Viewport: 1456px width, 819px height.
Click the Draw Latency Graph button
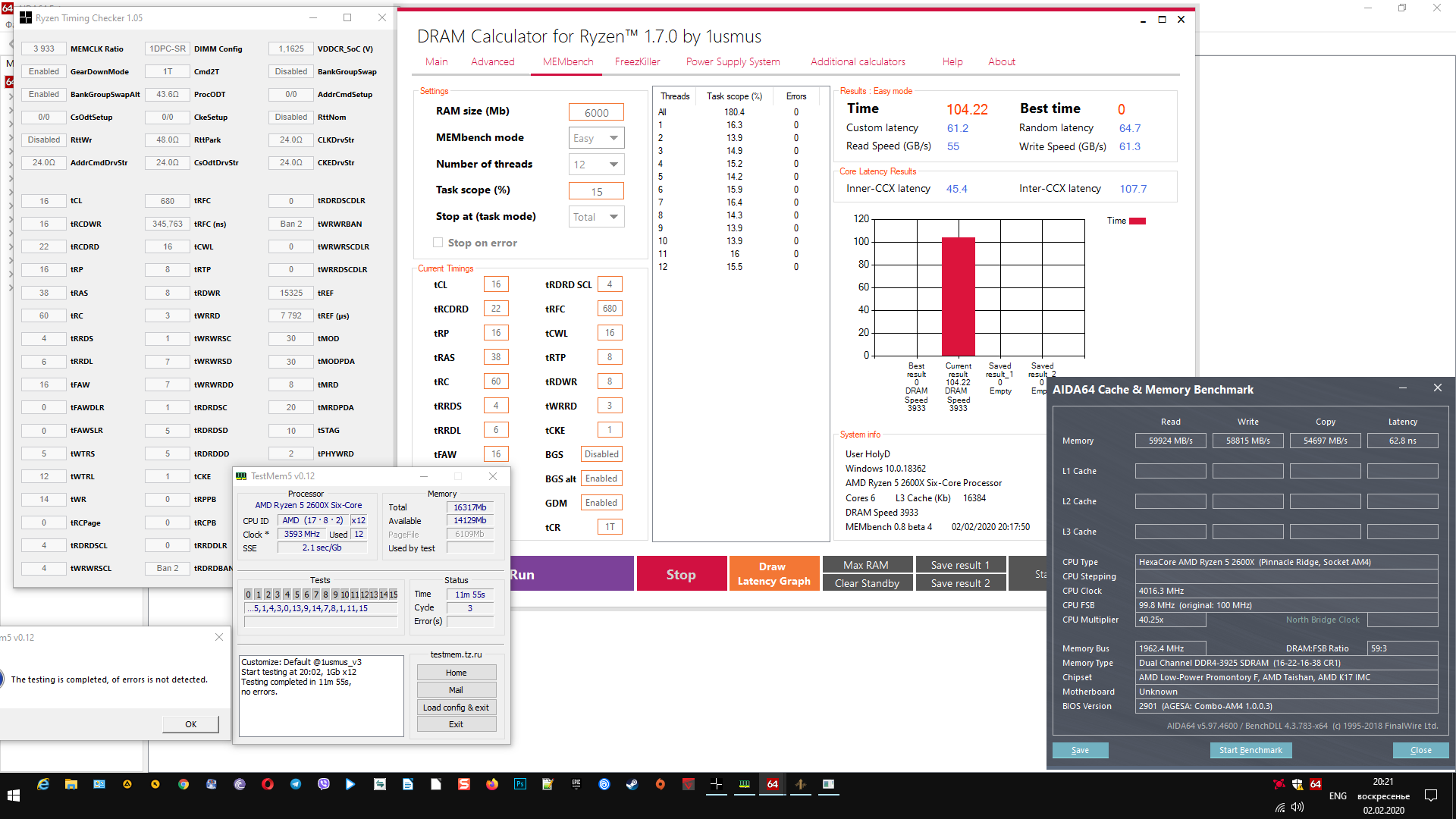click(x=773, y=574)
